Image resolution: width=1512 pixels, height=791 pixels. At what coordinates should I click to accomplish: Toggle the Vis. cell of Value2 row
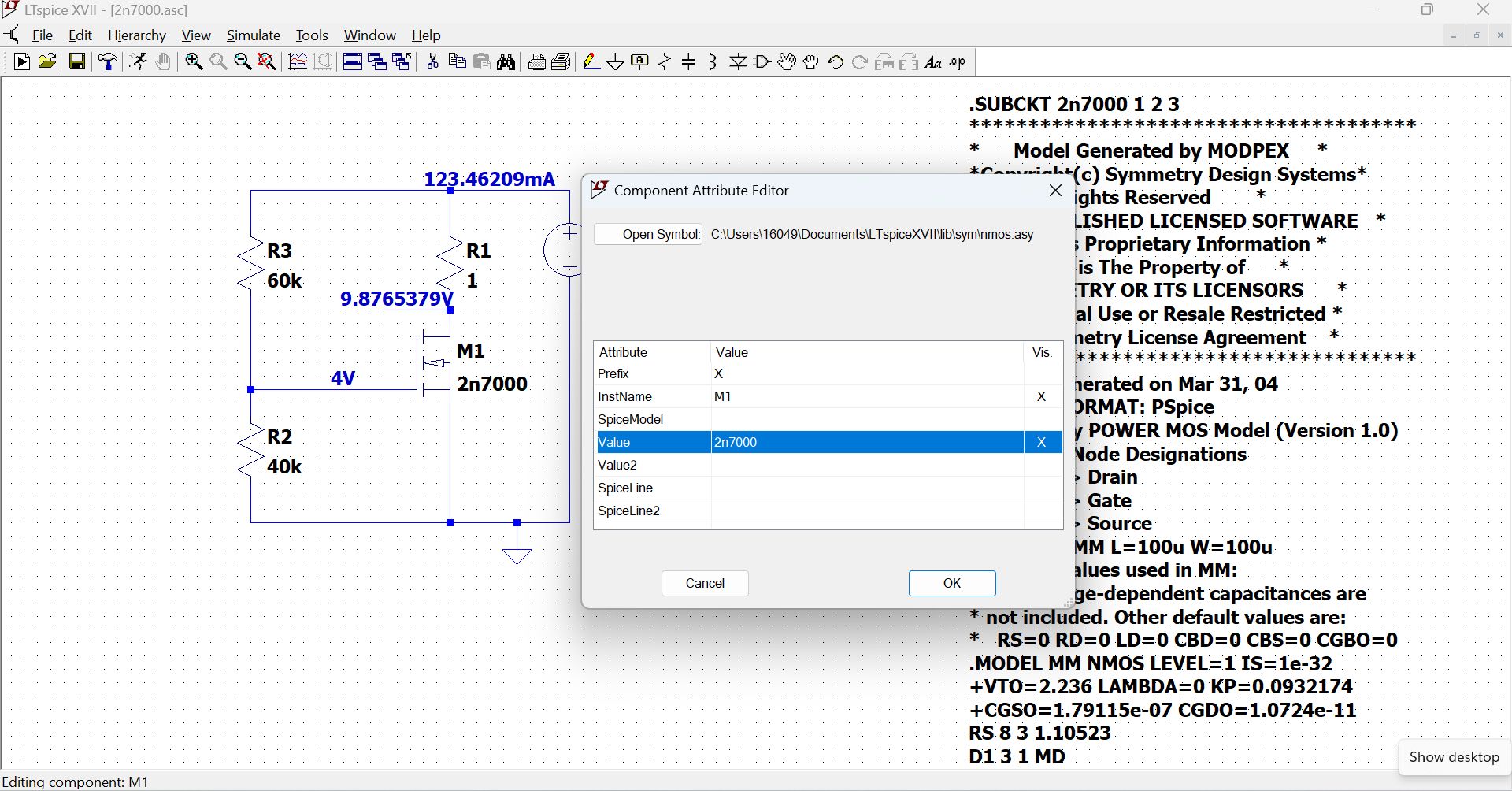[1043, 465]
